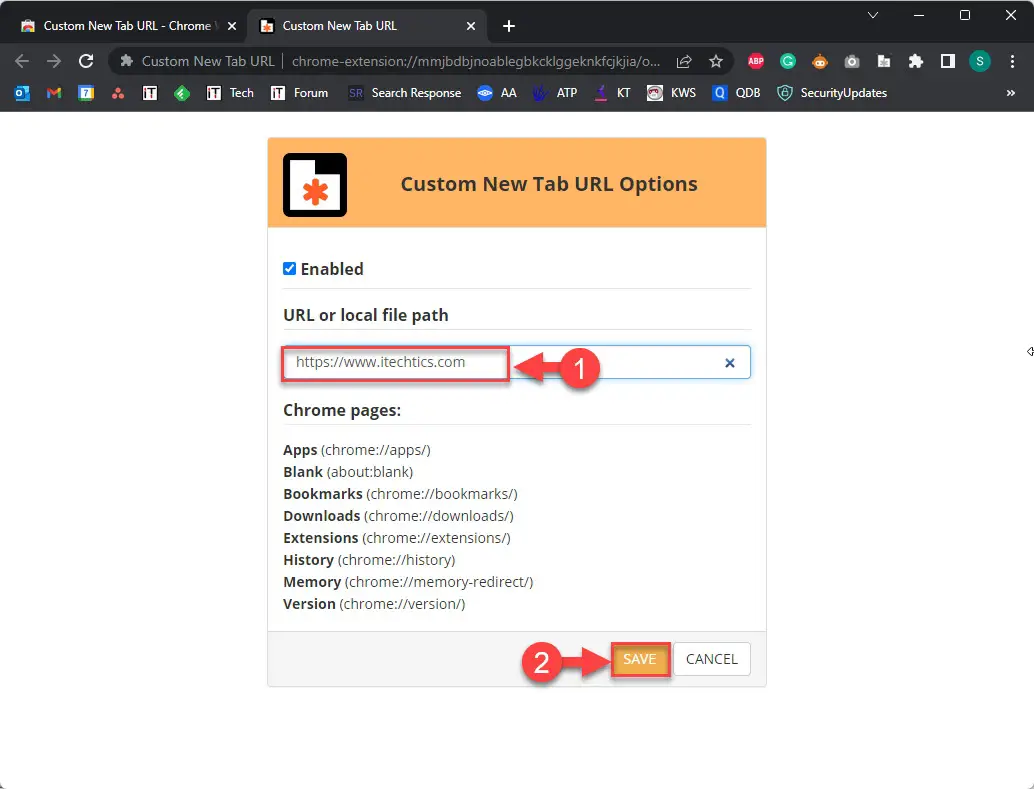Toggle the browser side panel

(x=948, y=61)
